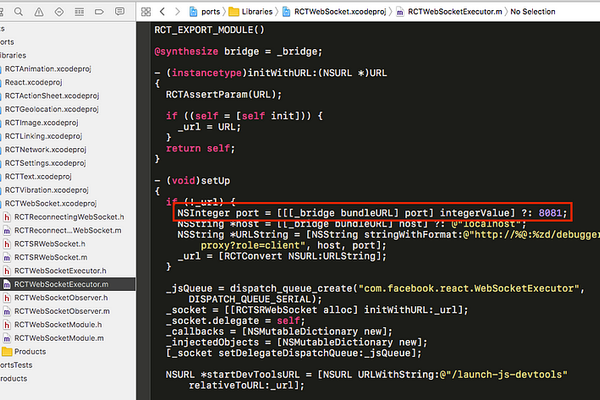600x400 pixels.
Task: Select RCTNetwork.xcodeproj in navigator
Action: [46, 149]
